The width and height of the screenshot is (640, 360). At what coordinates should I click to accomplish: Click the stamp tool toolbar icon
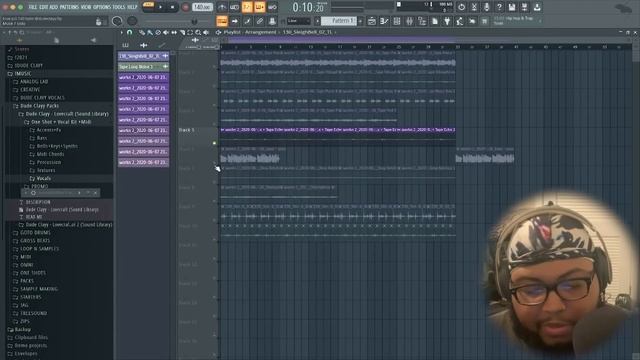[x=272, y=21]
